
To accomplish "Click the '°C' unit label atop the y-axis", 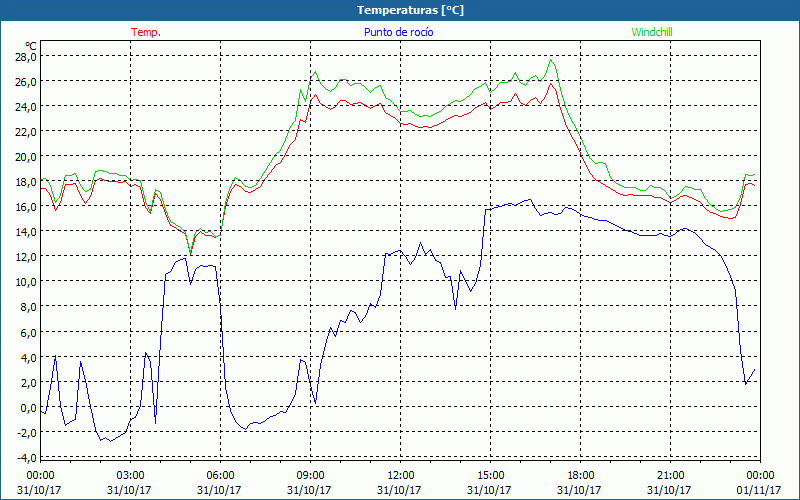I will pyautogui.click(x=31, y=46).
